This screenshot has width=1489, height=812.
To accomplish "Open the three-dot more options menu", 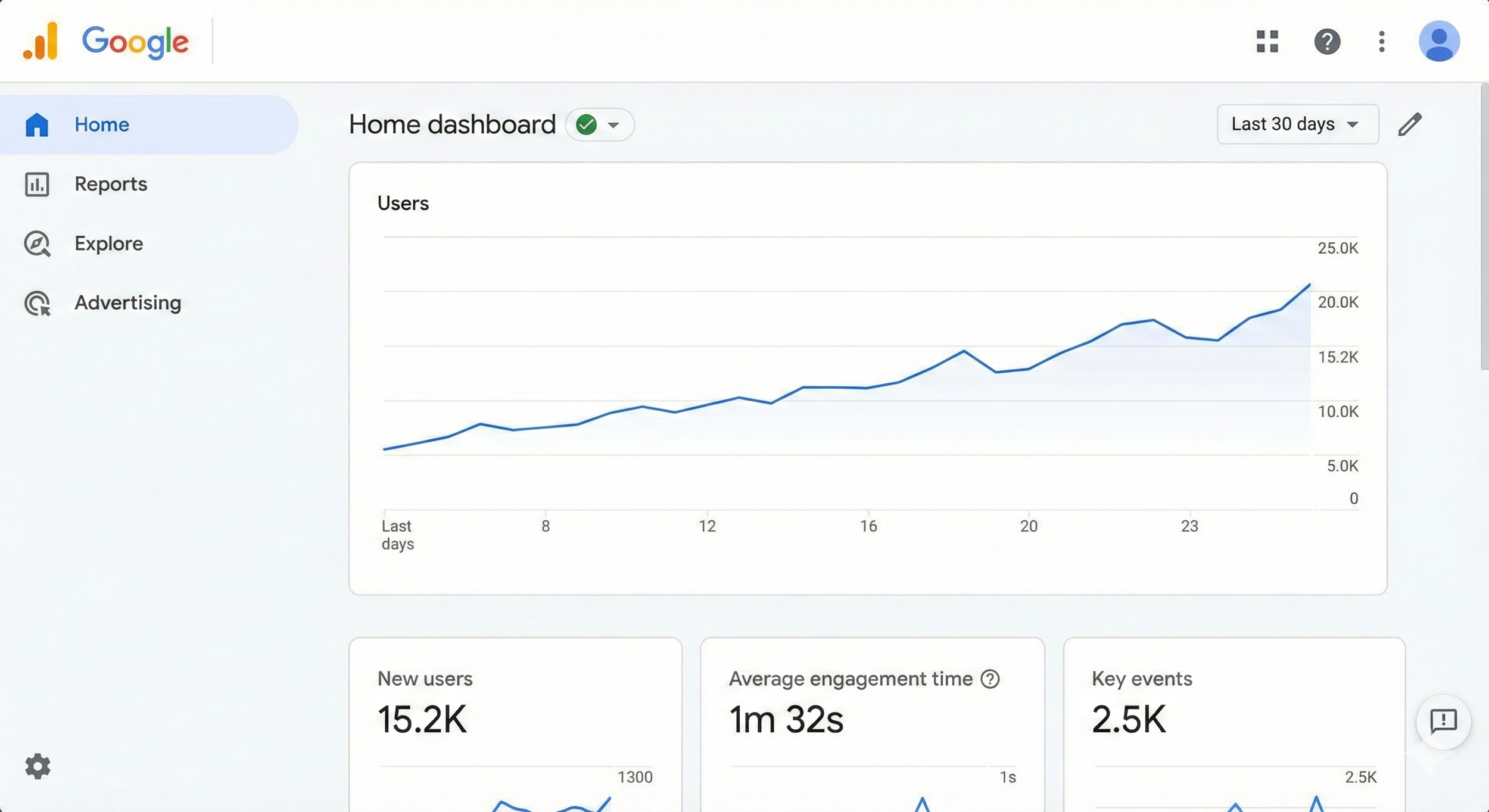I will 1381,42.
